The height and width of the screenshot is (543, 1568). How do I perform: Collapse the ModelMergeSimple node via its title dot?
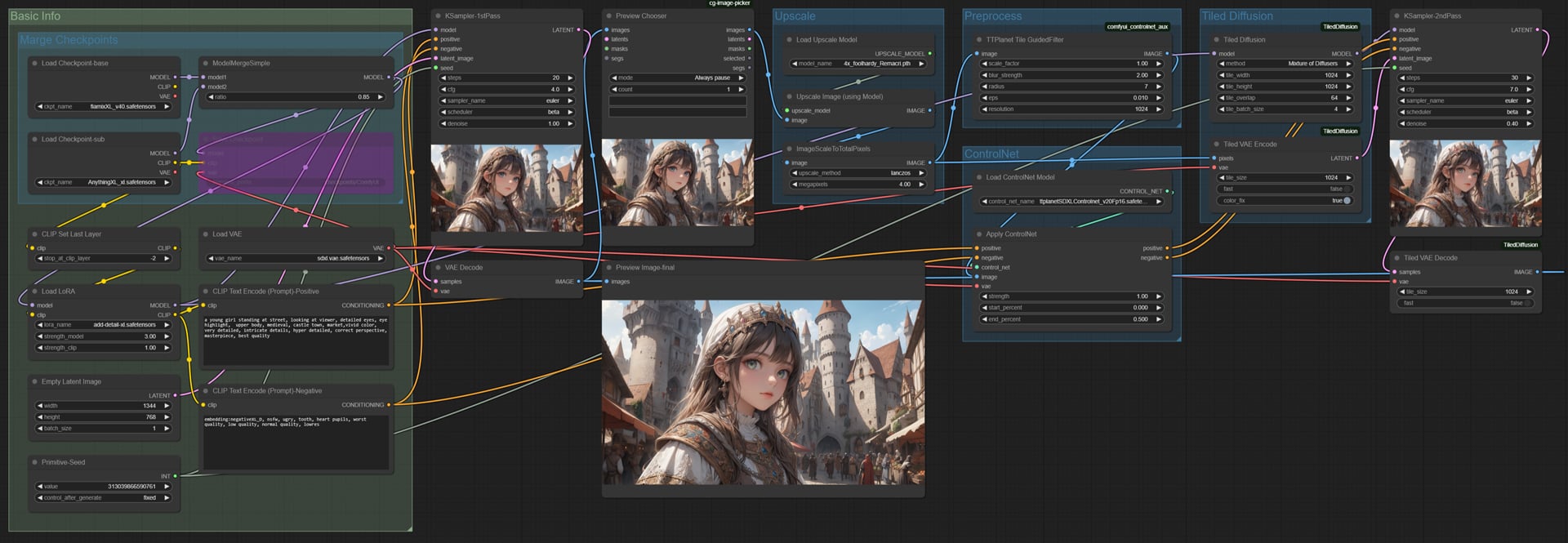205,63
